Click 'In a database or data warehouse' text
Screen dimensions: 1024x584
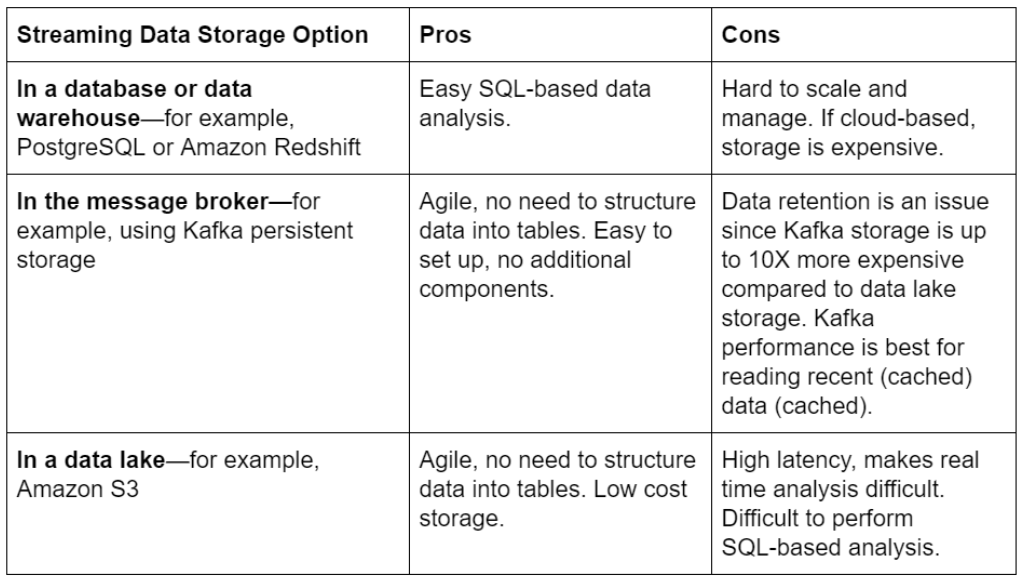134,103
